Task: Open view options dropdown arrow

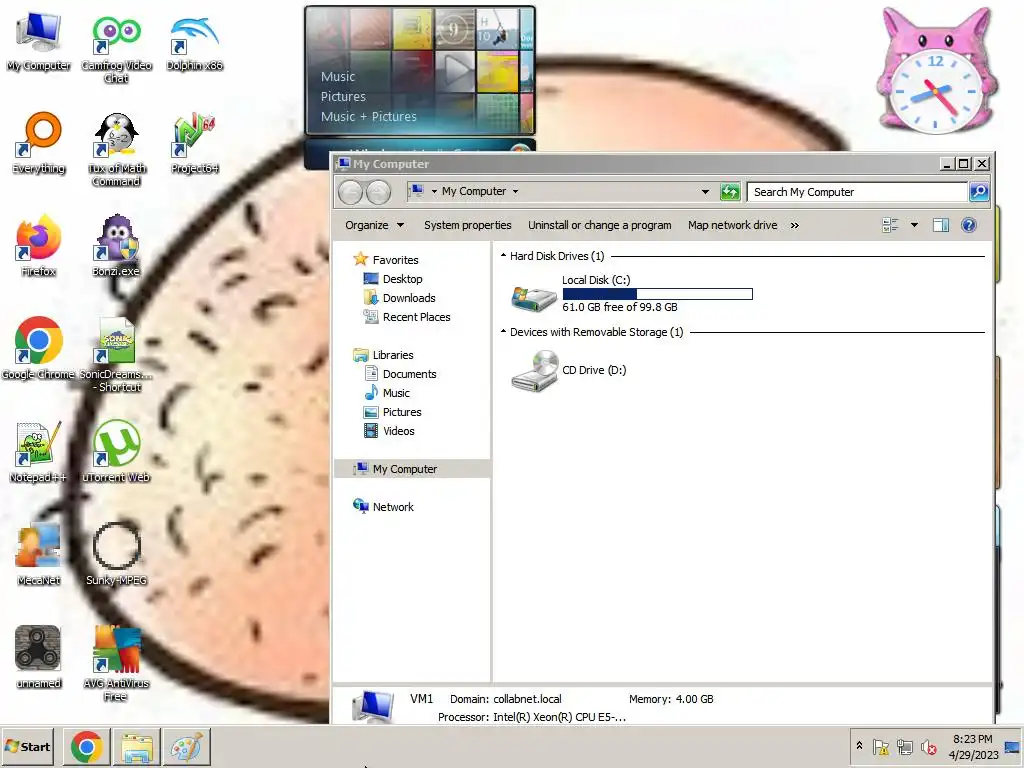Action: [914, 225]
